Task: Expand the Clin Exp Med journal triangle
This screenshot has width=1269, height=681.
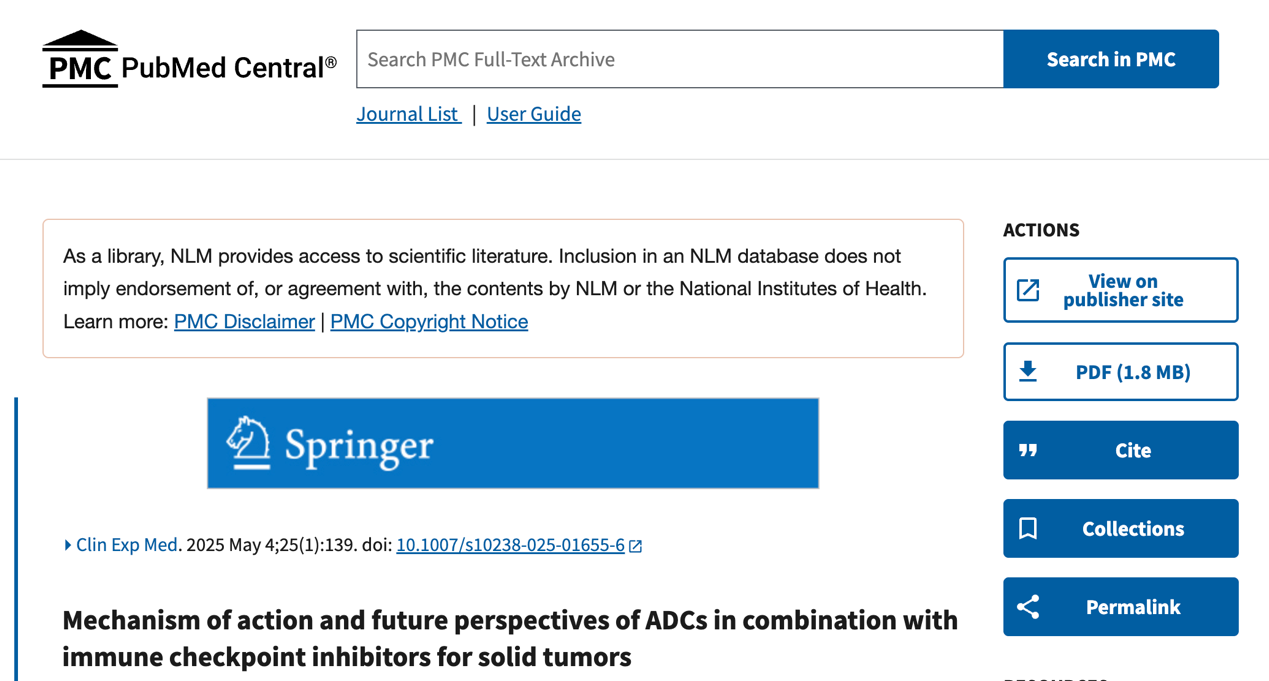Action: 67,545
